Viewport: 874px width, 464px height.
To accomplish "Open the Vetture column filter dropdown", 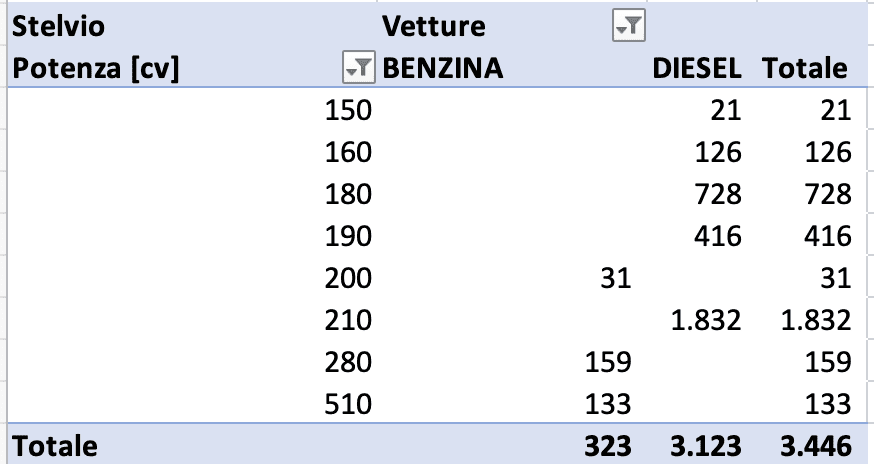I will click(629, 27).
